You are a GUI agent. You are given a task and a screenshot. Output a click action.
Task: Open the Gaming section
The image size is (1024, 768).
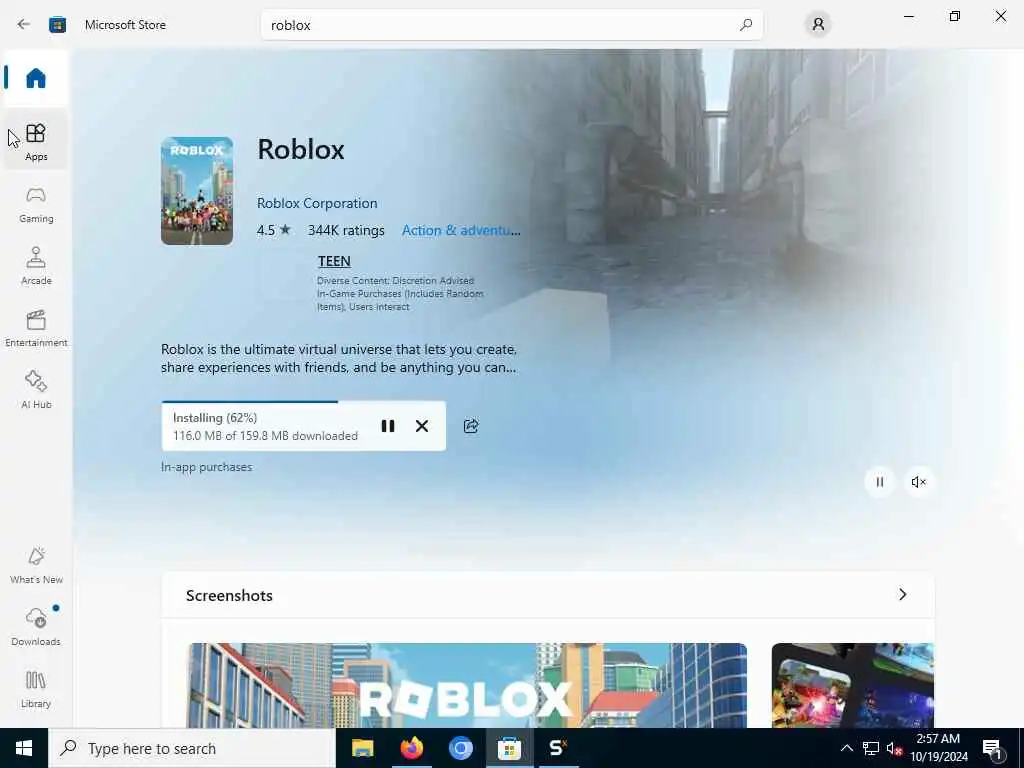36,204
